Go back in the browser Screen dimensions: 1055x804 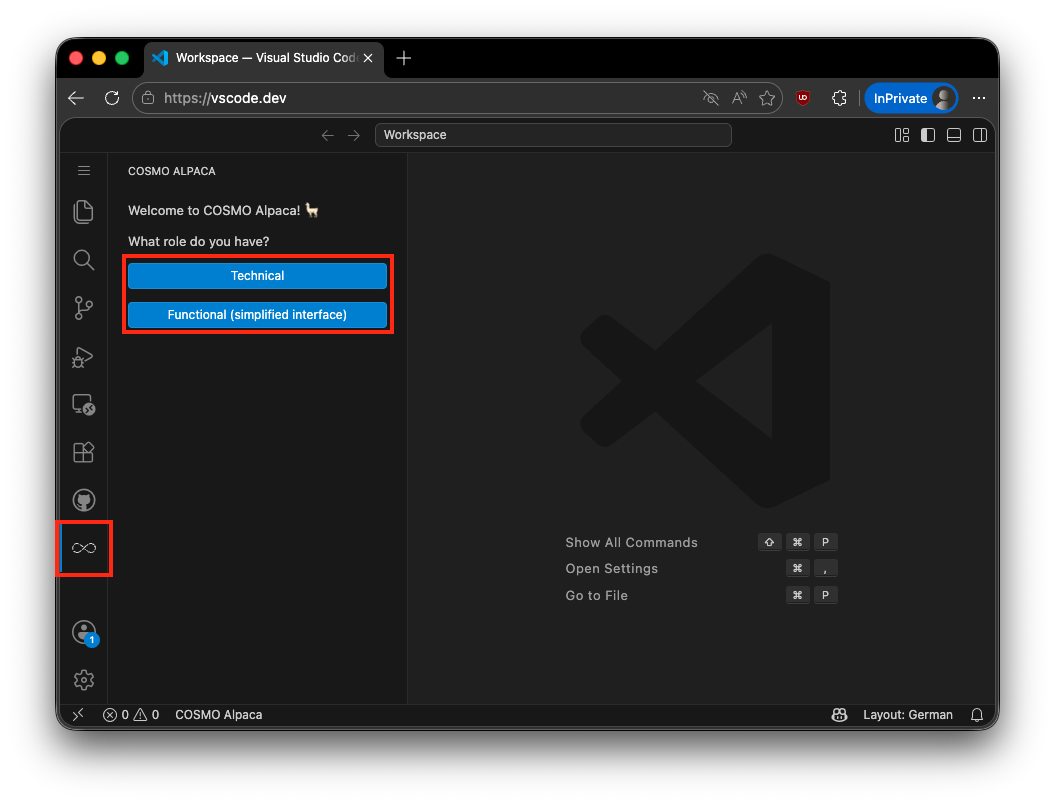76,98
